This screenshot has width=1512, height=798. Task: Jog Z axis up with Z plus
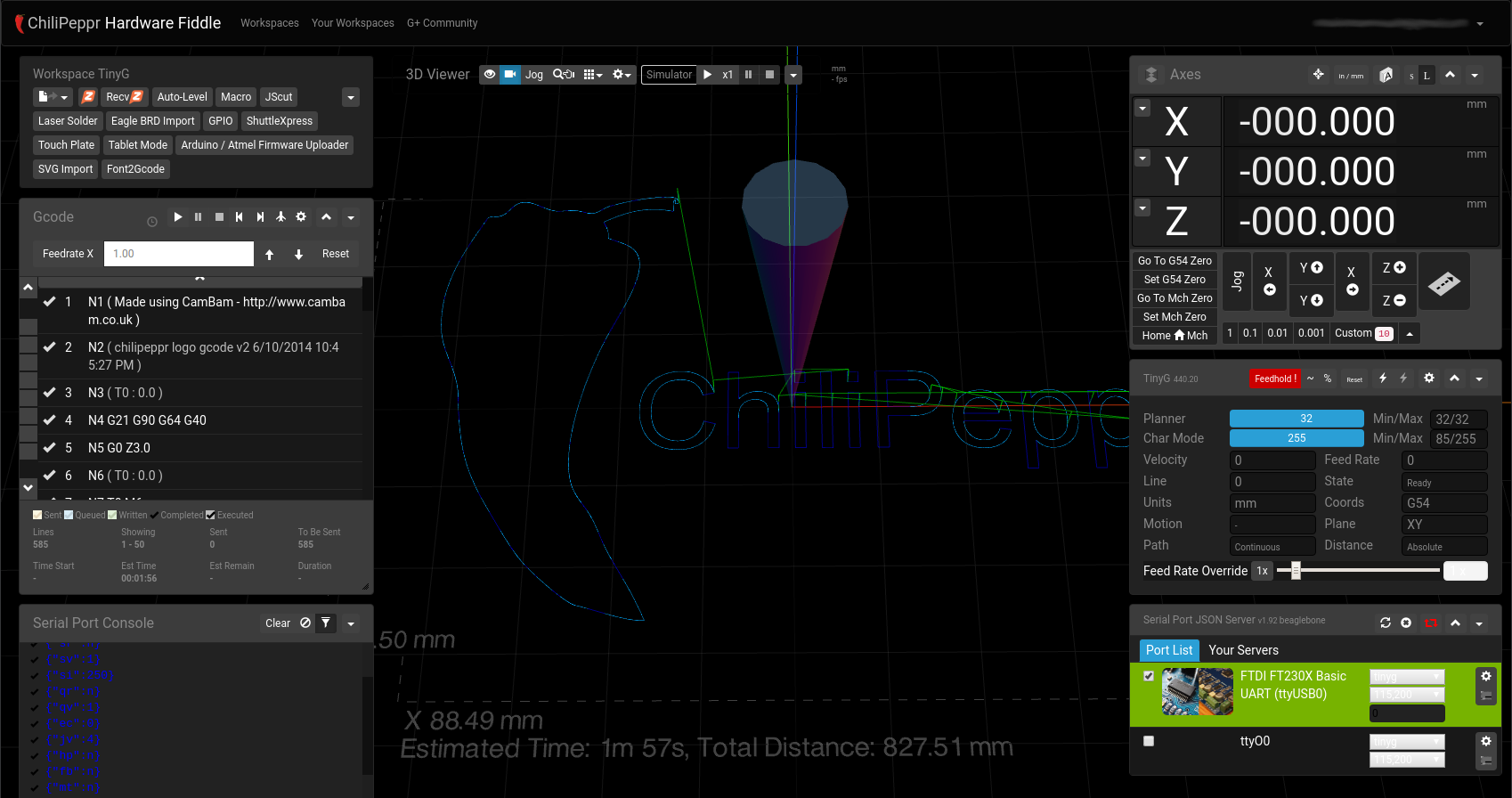pos(1394,268)
